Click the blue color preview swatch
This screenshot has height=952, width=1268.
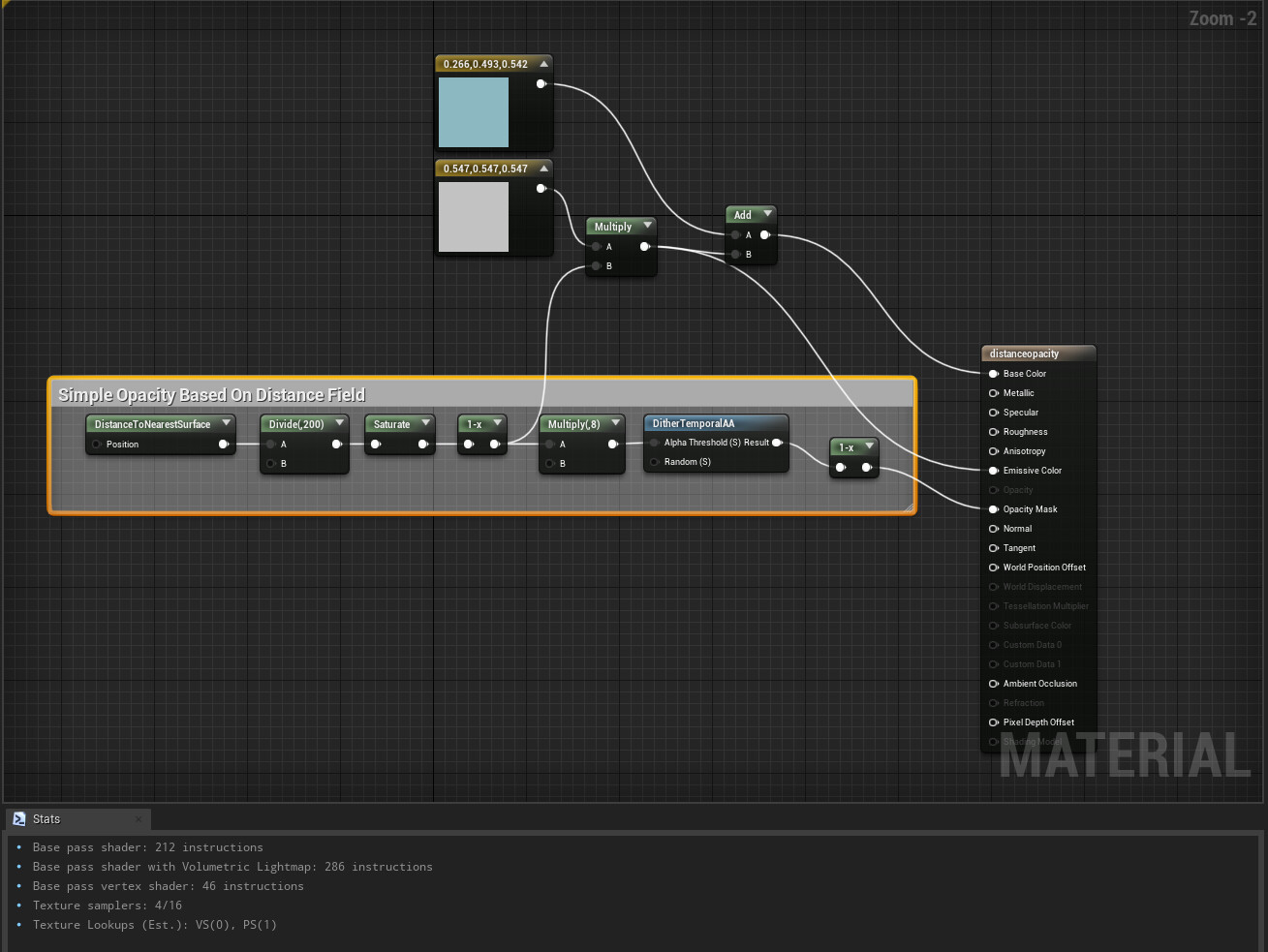pyautogui.click(x=474, y=112)
